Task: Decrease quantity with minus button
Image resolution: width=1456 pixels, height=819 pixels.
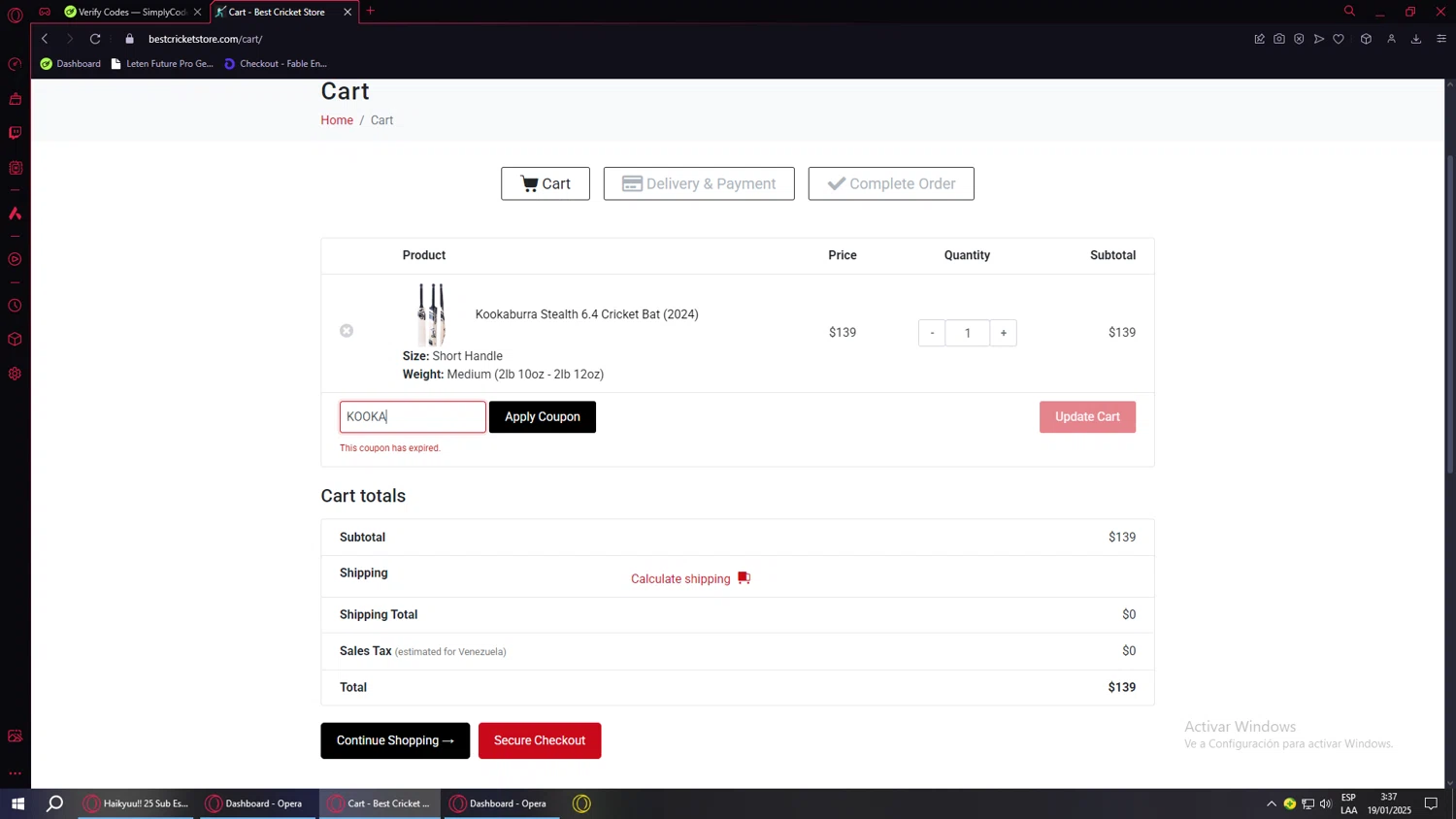Action: (x=932, y=333)
